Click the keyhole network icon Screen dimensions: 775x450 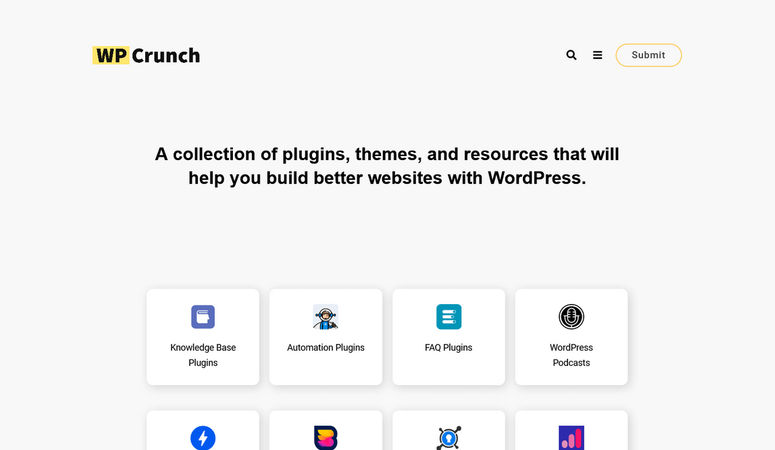pyautogui.click(x=449, y=438)
